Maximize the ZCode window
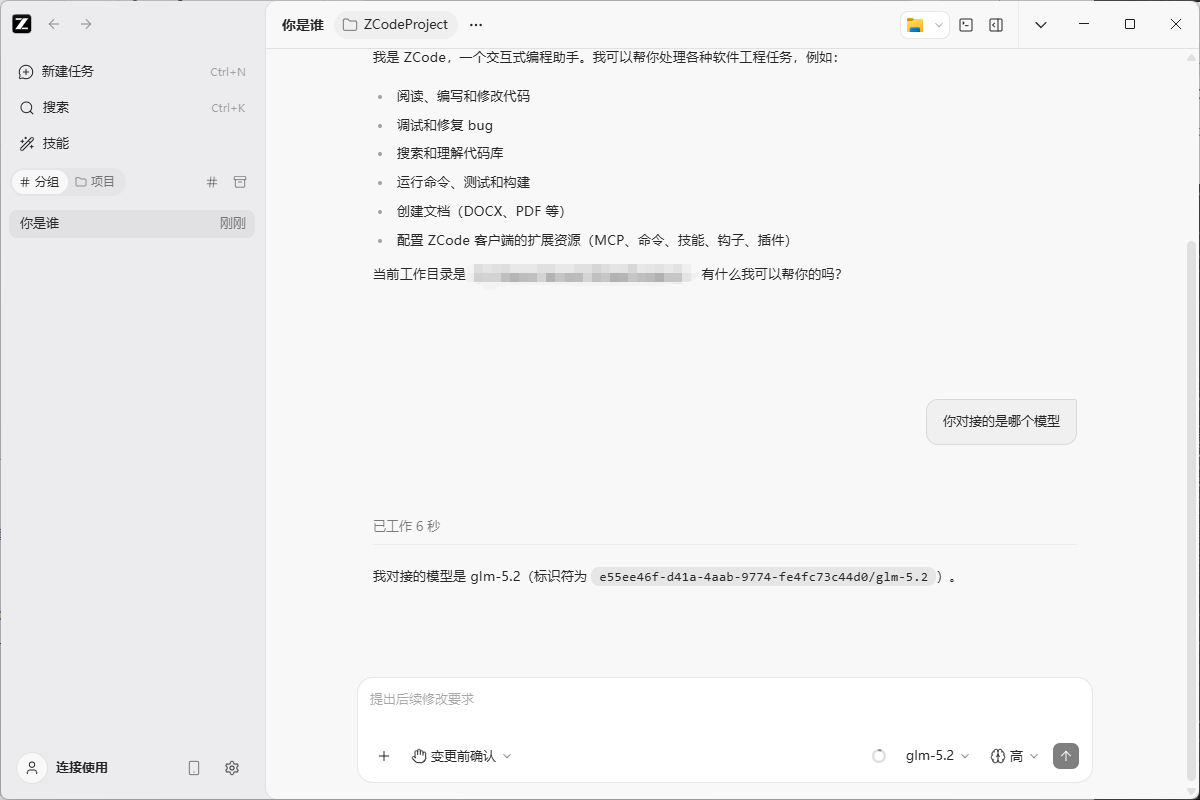 [x=1130, y=24]
